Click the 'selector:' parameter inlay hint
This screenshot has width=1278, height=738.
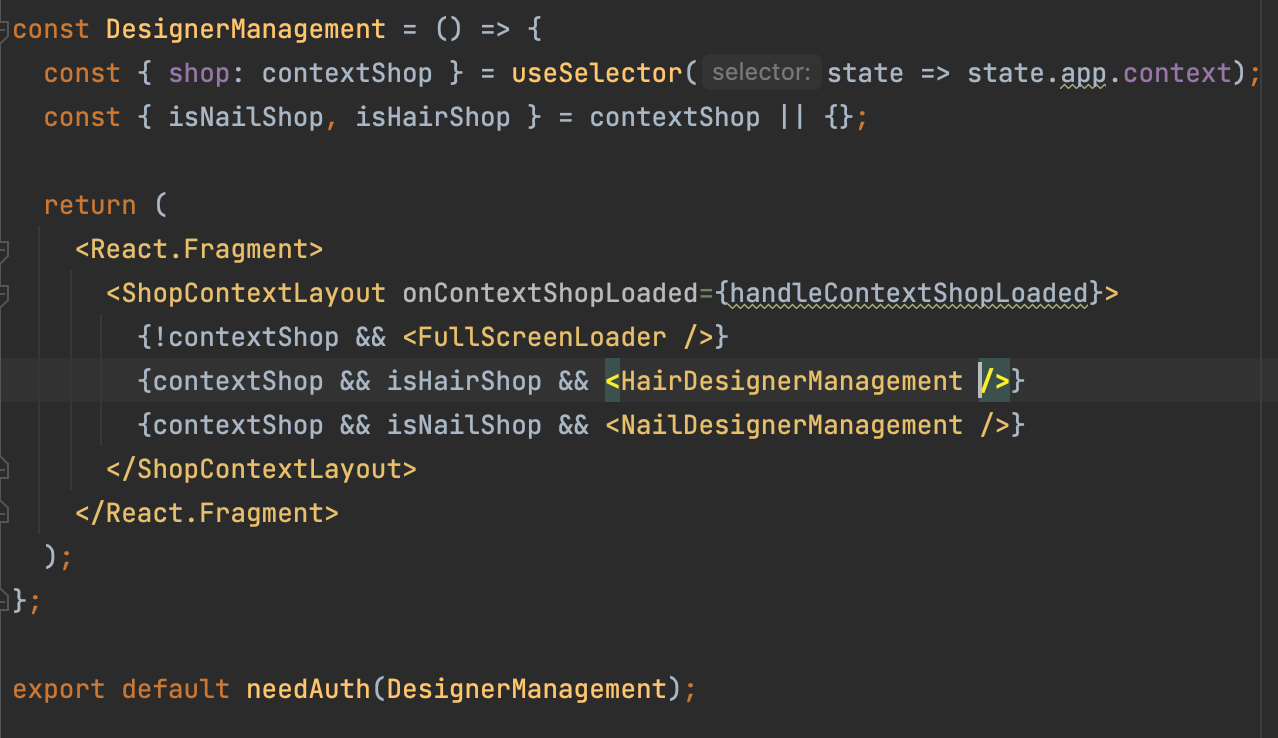click(x=761, y=73)
